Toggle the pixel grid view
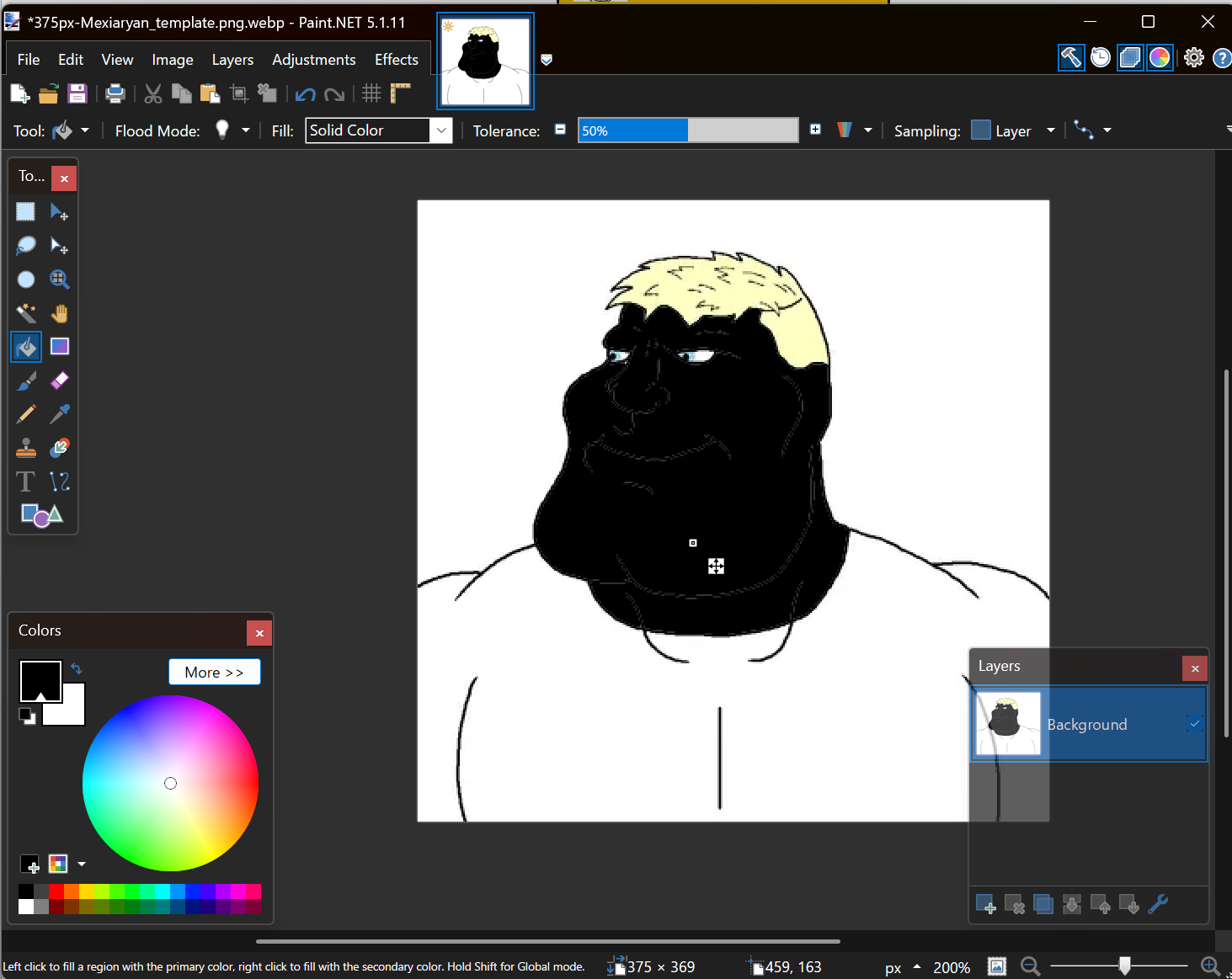1232x979 pixels. pyautogui.click(x=371, y=93)
